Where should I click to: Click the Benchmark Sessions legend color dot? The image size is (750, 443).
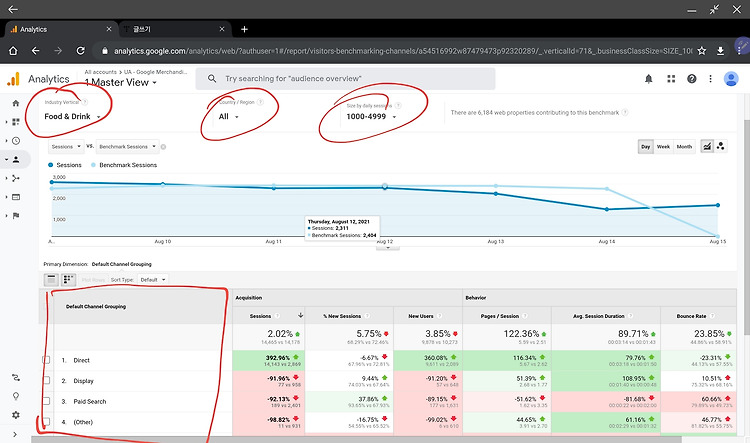93,165
